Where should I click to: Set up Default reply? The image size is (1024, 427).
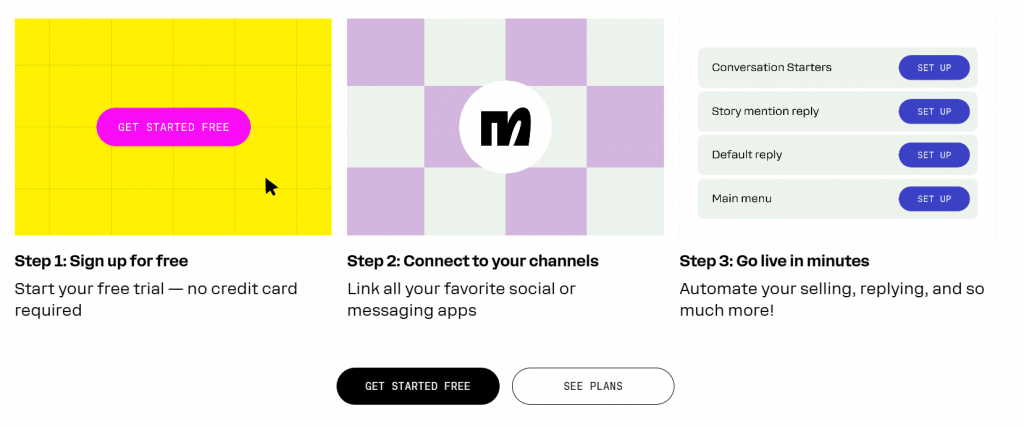tap(934, 155)
